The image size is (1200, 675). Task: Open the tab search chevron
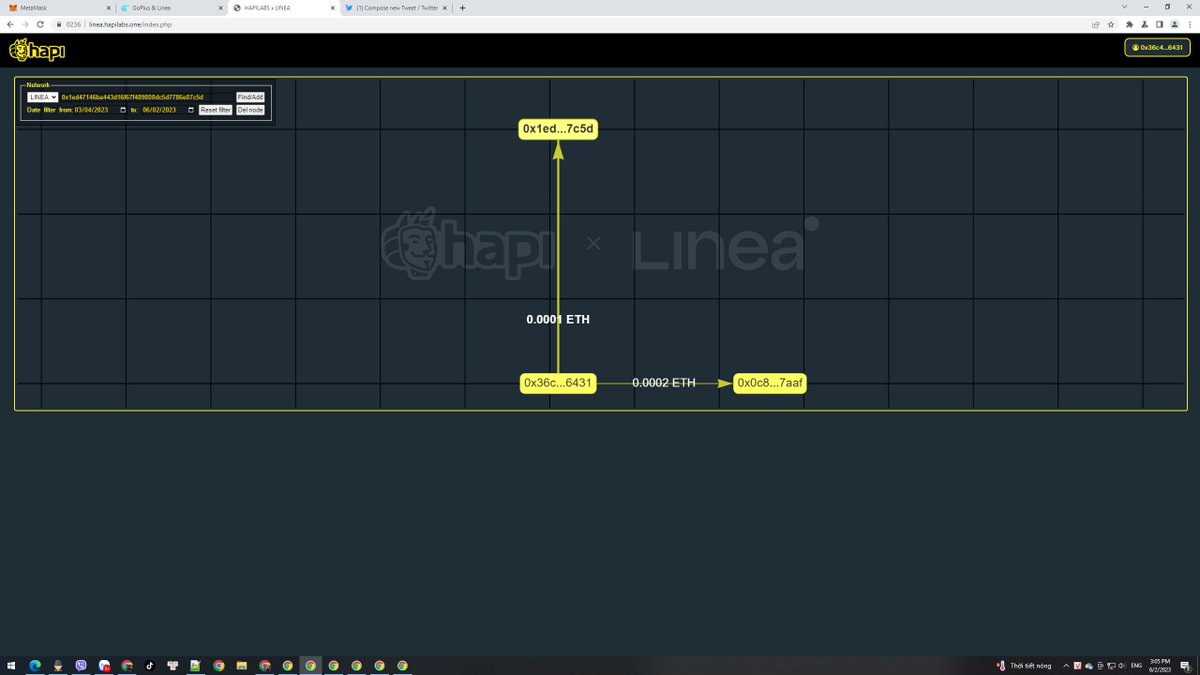click(1125, 7)
